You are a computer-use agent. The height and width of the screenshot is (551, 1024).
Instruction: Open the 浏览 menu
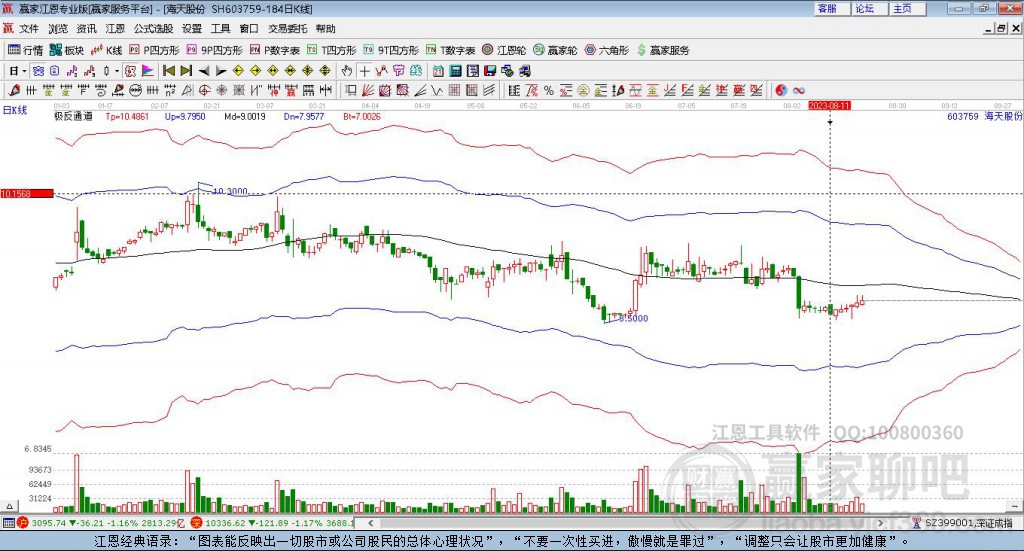coord(58,29)
